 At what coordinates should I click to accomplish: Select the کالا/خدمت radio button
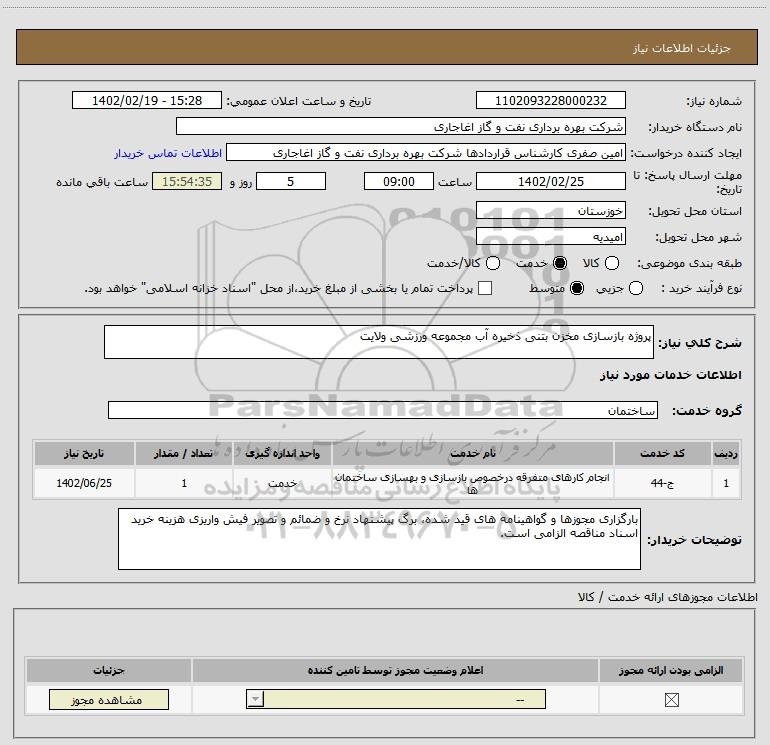493,263
